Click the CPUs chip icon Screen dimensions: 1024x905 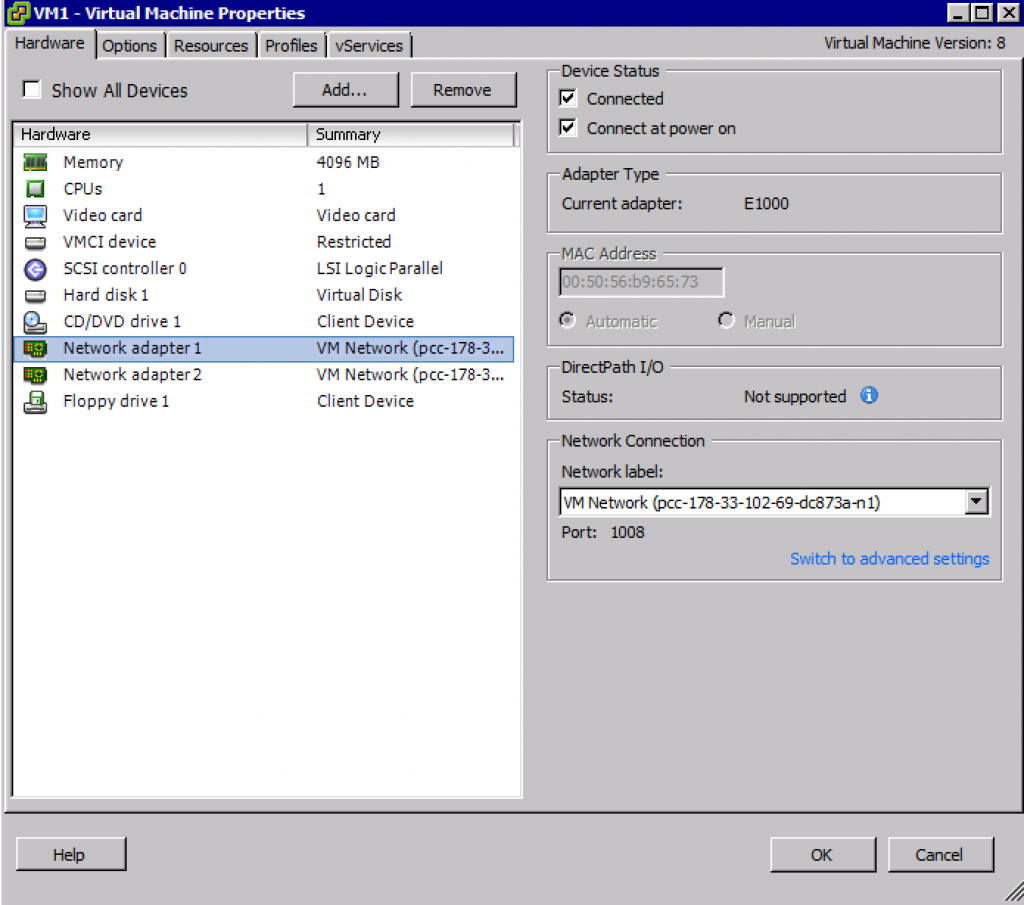35,189
